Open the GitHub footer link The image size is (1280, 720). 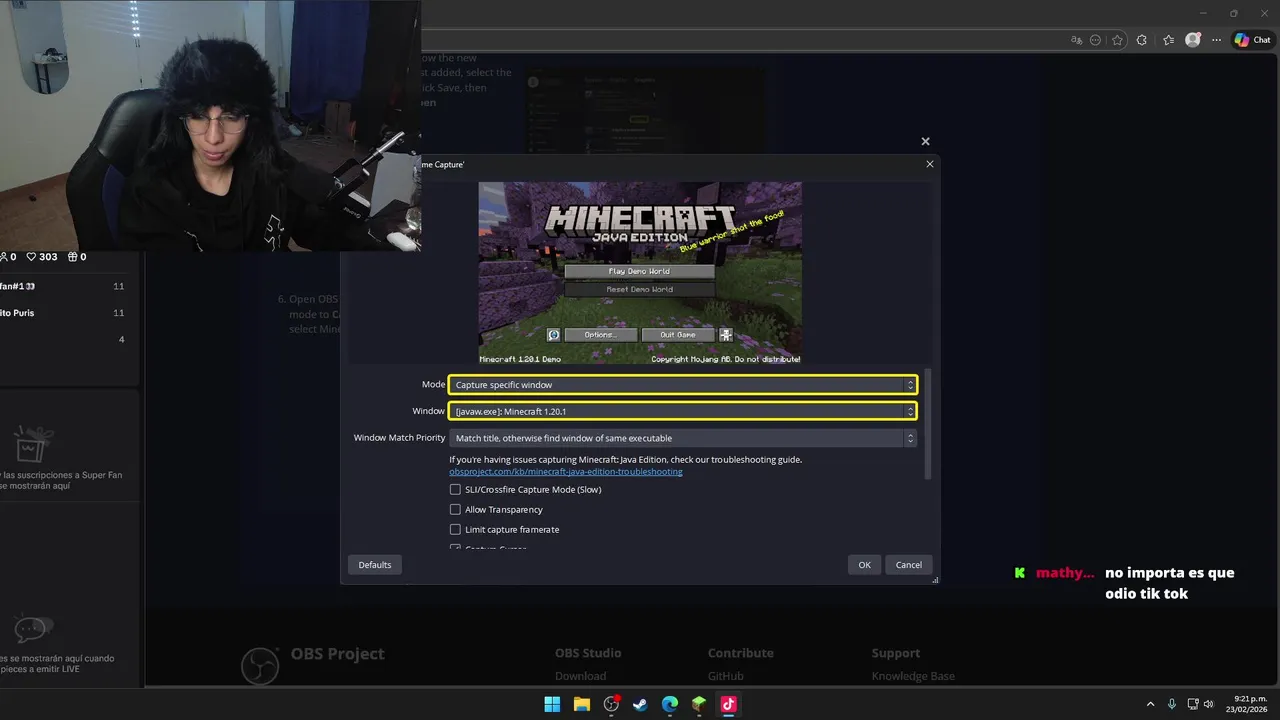pyautogui.click(x=726, y=676)
